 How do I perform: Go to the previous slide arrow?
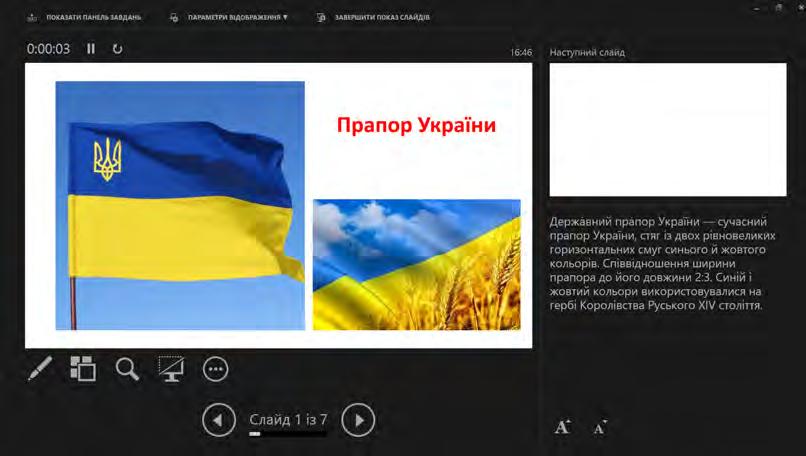[219, 420]
